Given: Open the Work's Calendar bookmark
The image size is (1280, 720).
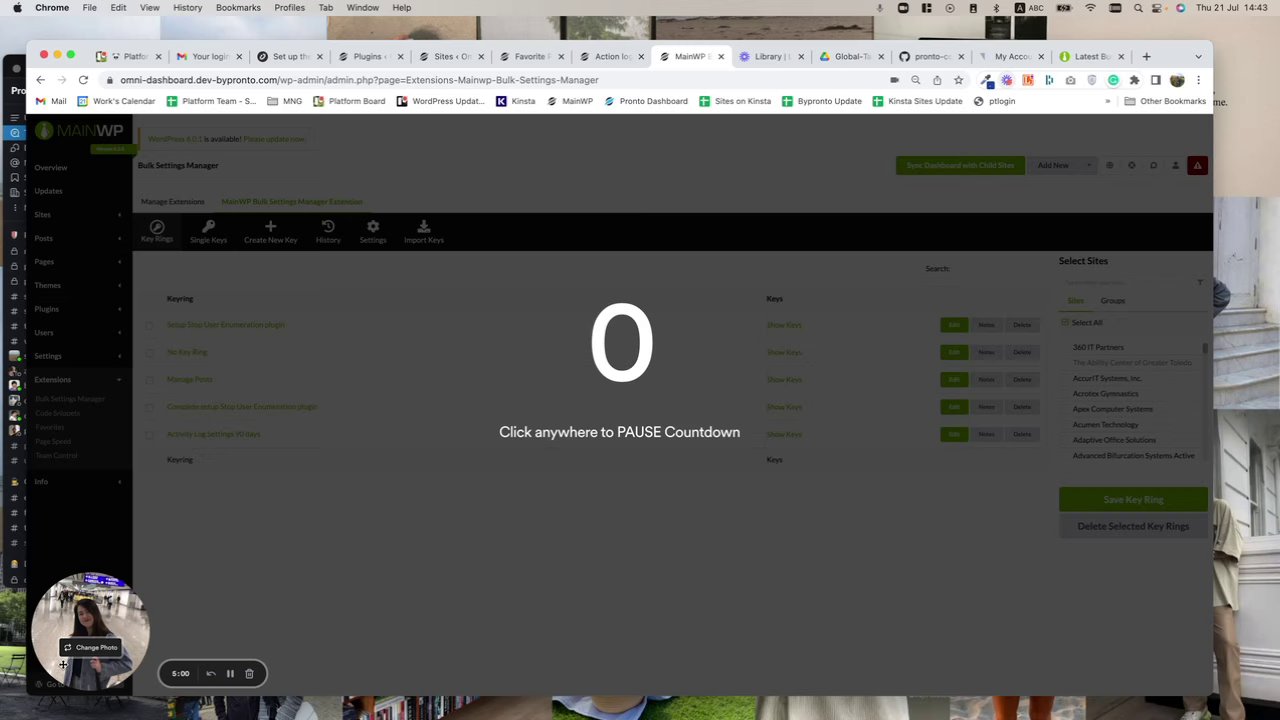Looking at the screenshot, I should click(x=116, y=101).
